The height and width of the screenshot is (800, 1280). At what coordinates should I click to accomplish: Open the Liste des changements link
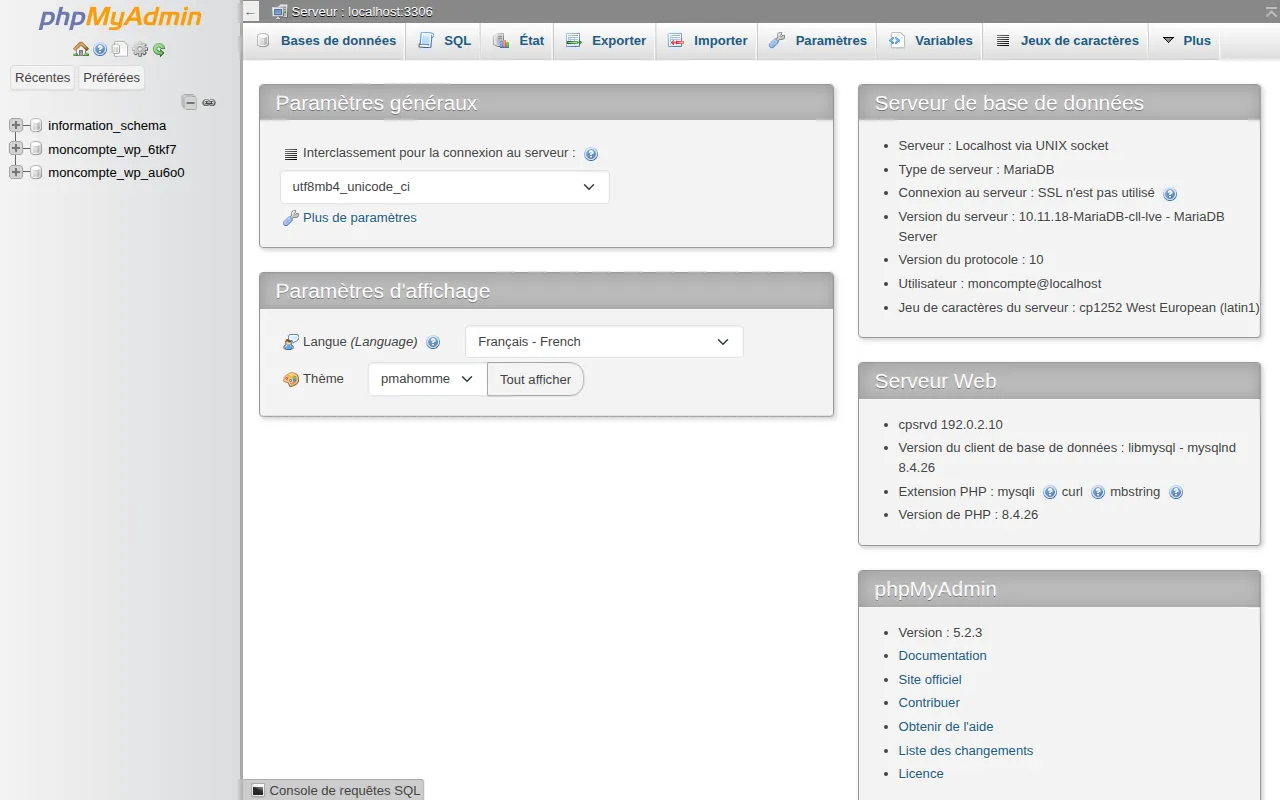[x=966, y=751]
